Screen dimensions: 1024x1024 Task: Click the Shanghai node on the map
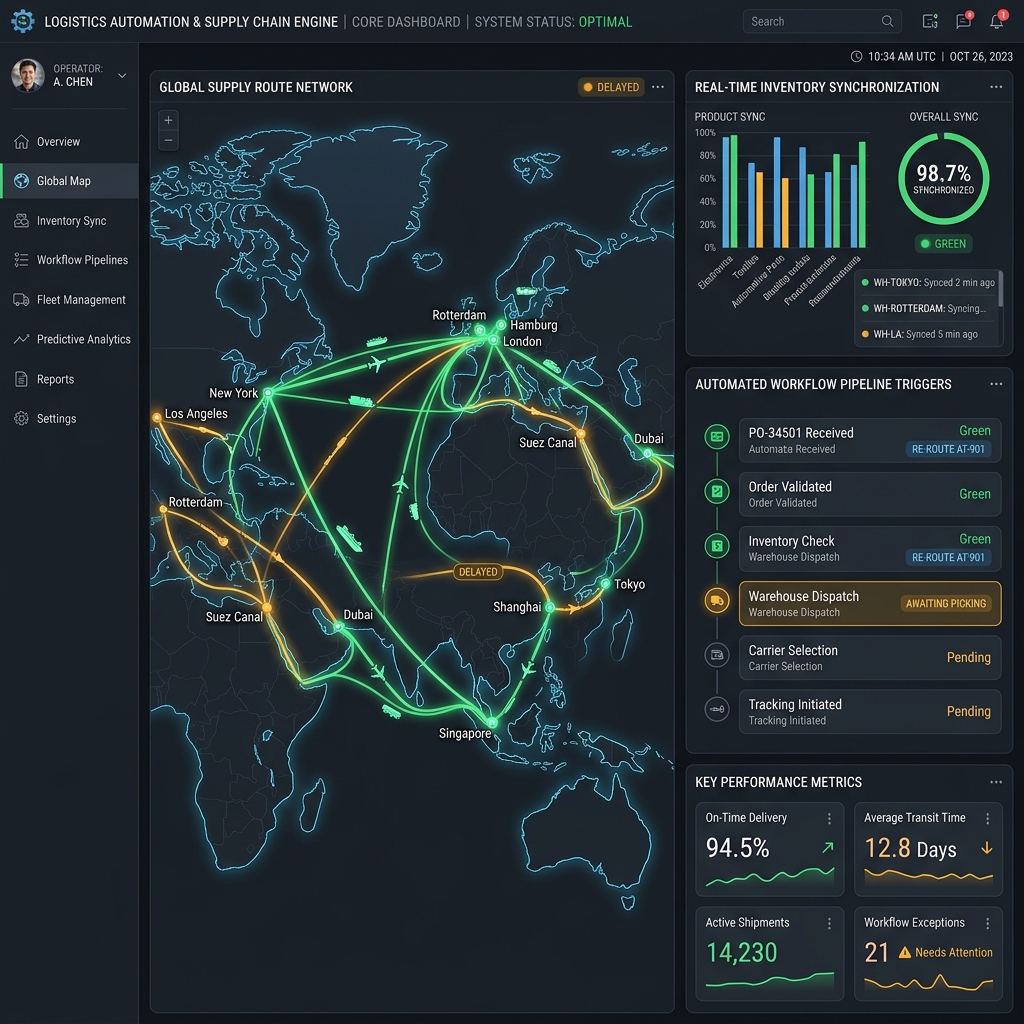550,607
